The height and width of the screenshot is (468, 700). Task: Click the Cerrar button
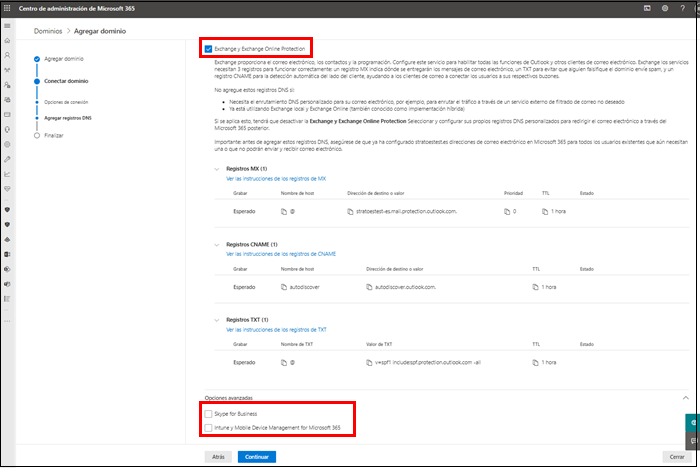point(677,457)
